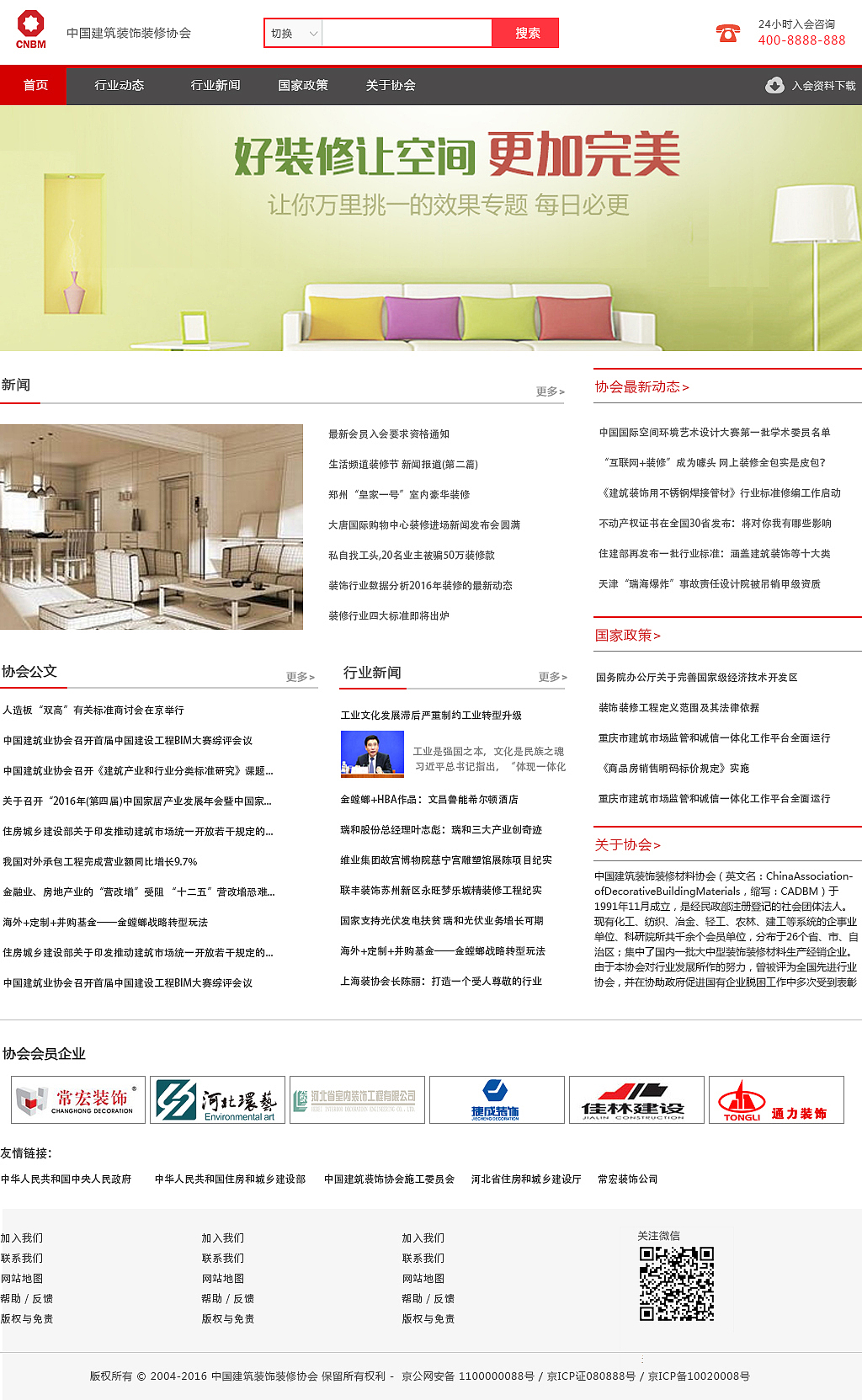Click the CNBM logo icon
This screenshot has height=1400, width=862.
(31, 30)
